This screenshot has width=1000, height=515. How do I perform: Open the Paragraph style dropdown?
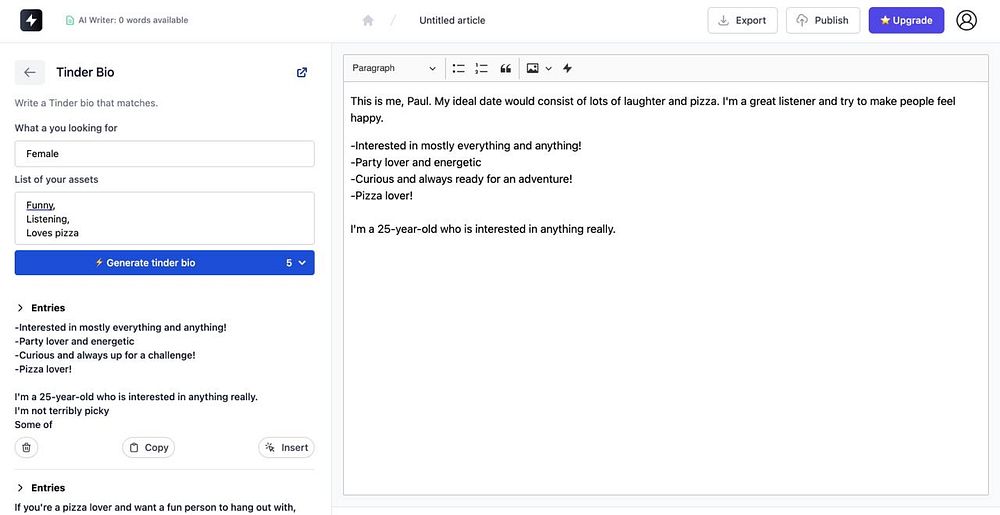(394, 68)
